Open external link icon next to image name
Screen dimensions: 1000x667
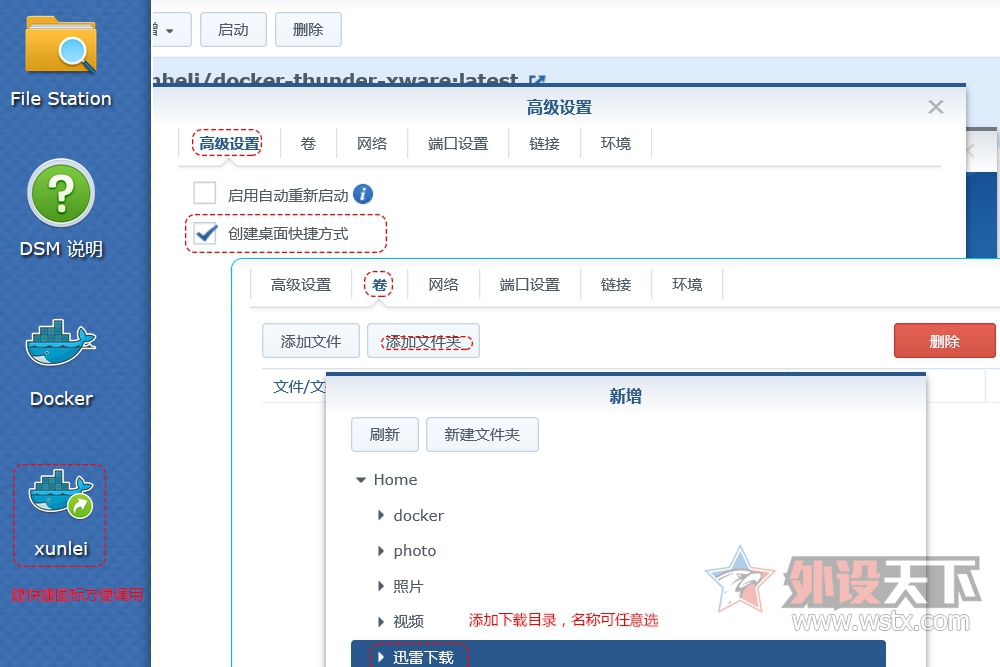[x=537, y=80]
